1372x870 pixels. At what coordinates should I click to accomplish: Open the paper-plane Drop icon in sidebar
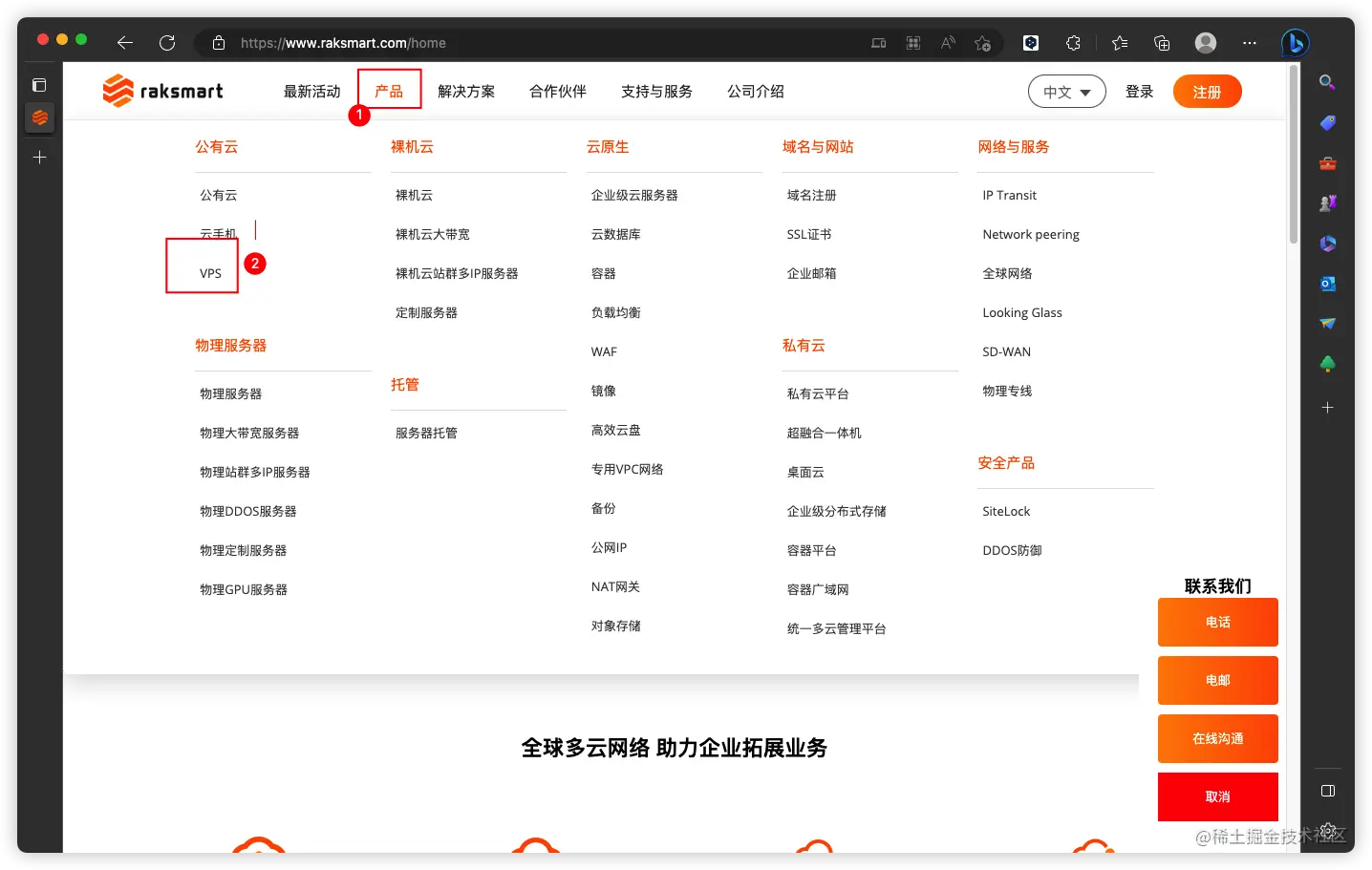1327,324
